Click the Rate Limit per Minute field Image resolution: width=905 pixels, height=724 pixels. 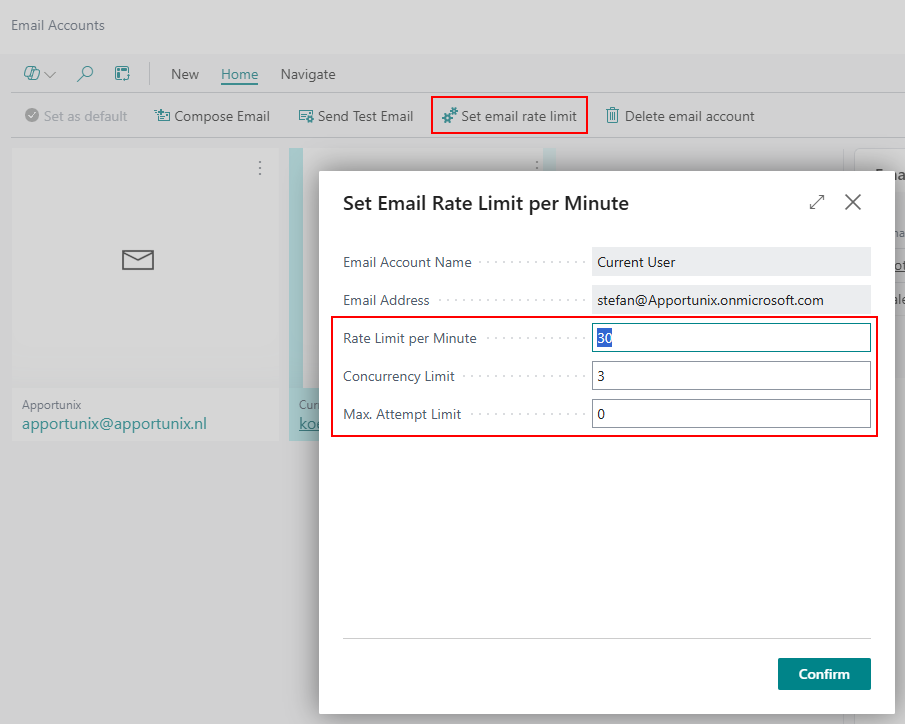pyautogui.click(x=731, y=338)
